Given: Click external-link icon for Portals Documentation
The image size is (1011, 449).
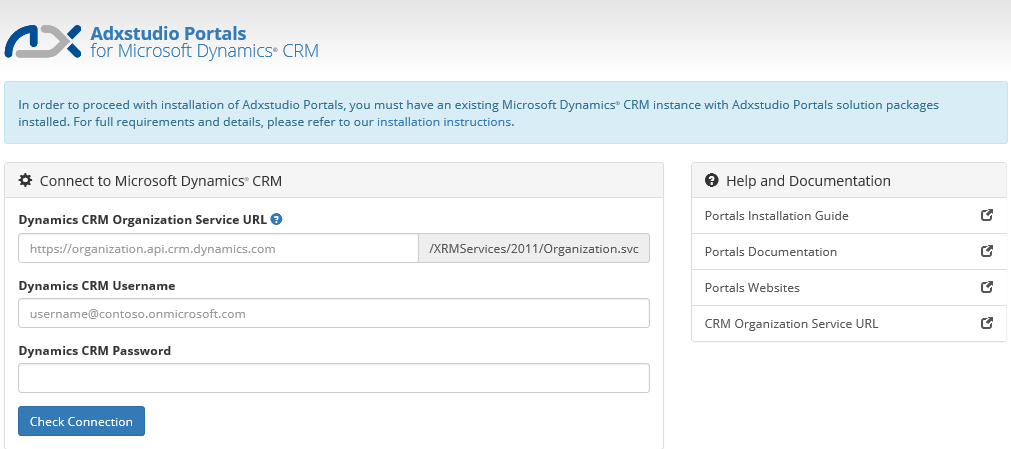Looking at the screenshot, I should (x=987, y=251).
